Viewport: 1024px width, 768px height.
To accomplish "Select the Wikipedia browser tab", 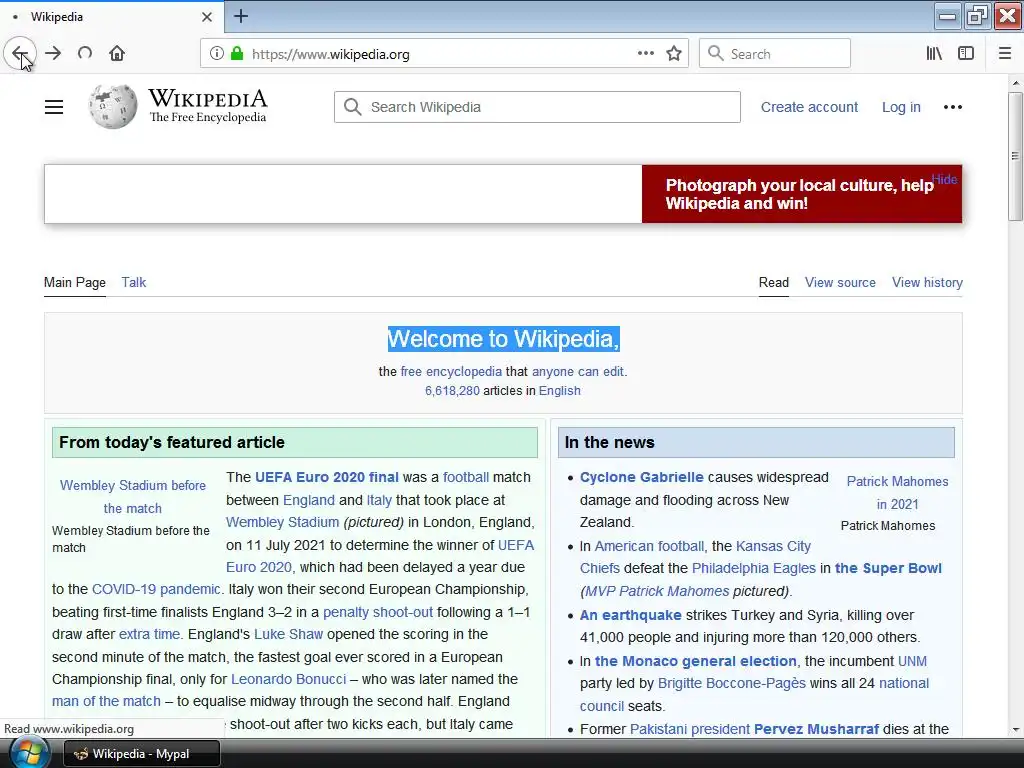I will tap(112, 17).
